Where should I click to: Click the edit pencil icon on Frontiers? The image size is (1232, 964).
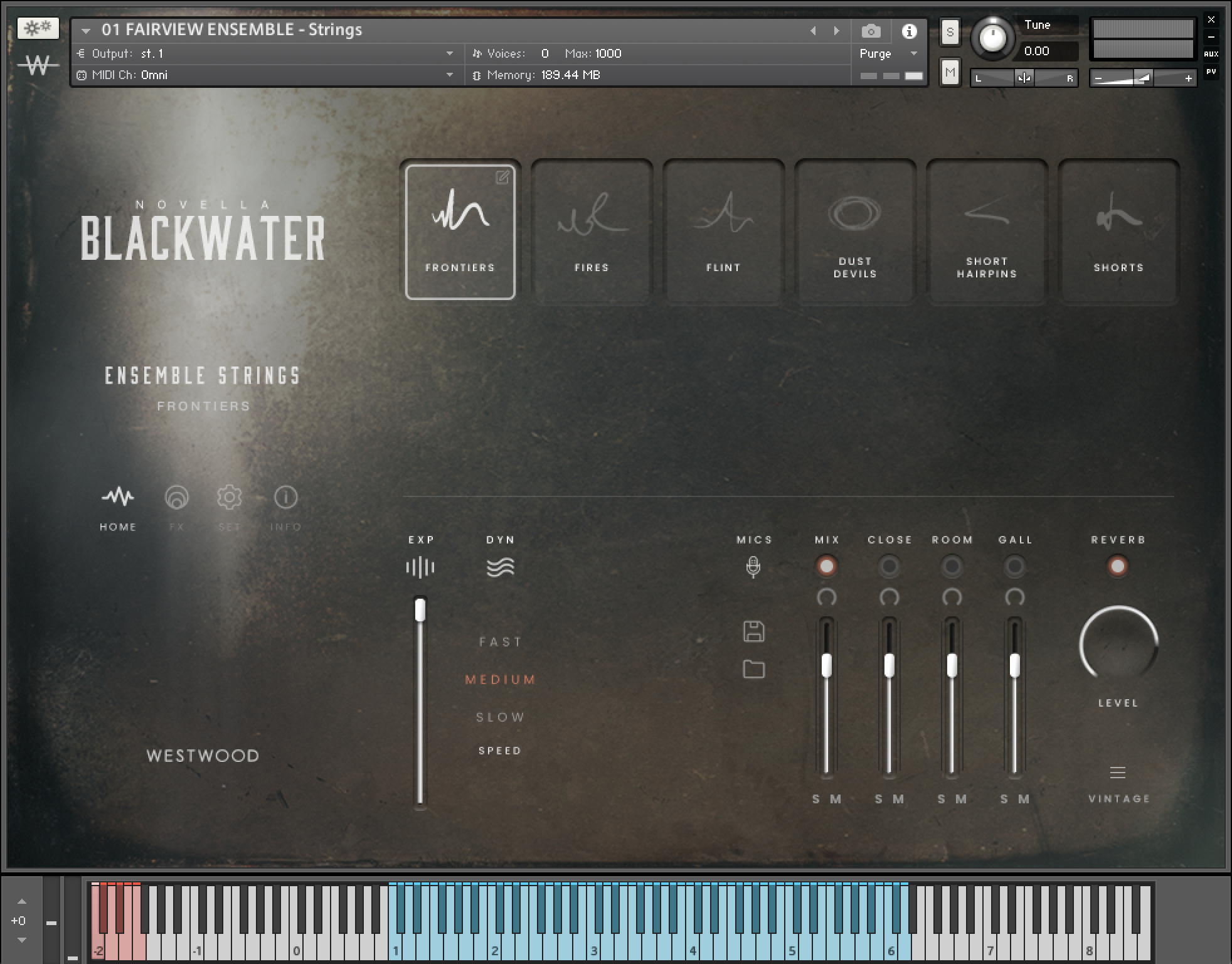click(502, 178)
